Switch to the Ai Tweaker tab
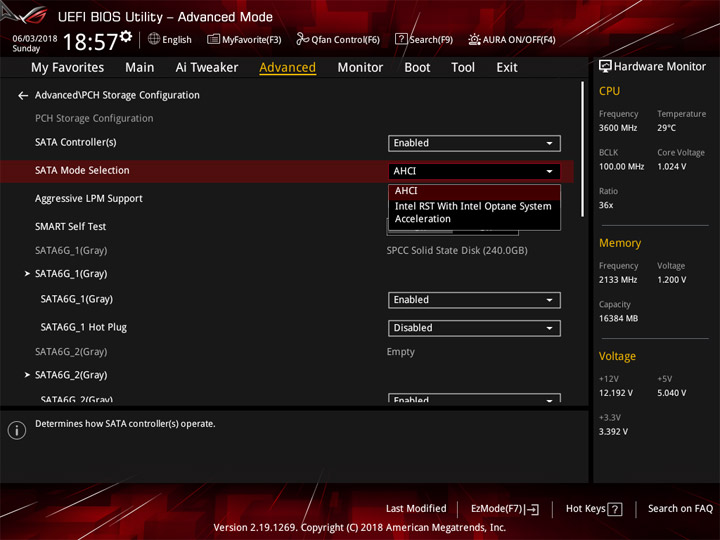Screen dimensions: 720x540 [x=207, y=68]
